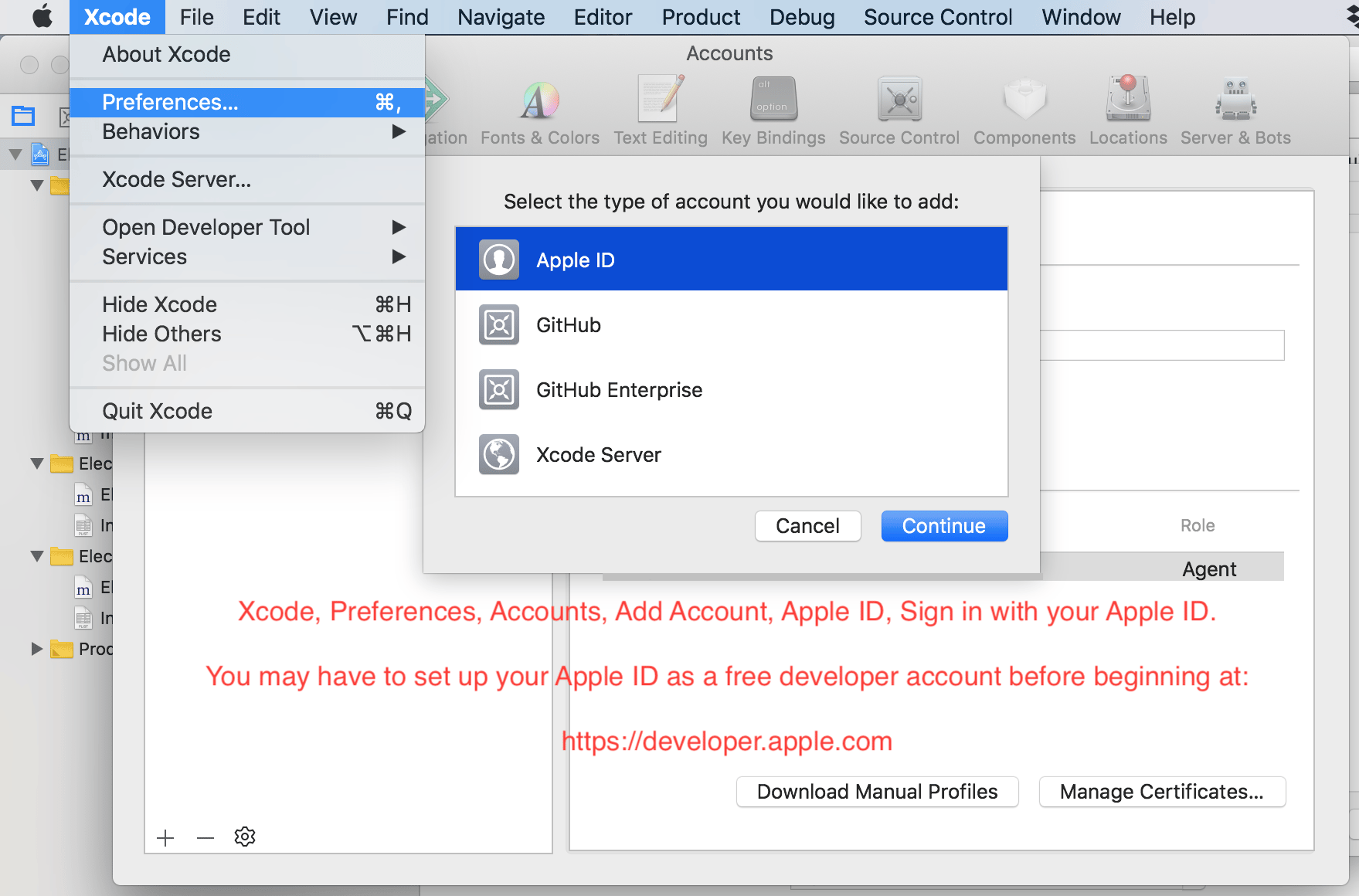Collapse the first Elec group folder
Viewport: 1359px width, 896px height.
pyautogui.click(x=36, y=463)
